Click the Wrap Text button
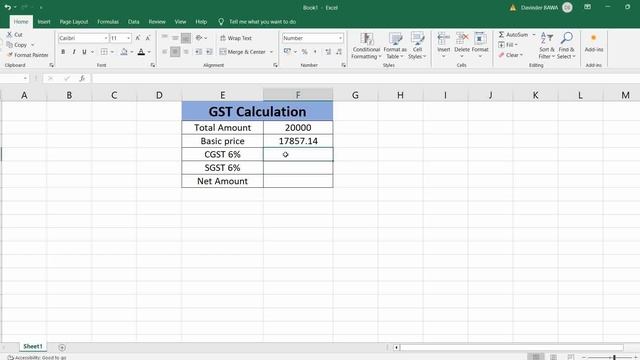 236,38
